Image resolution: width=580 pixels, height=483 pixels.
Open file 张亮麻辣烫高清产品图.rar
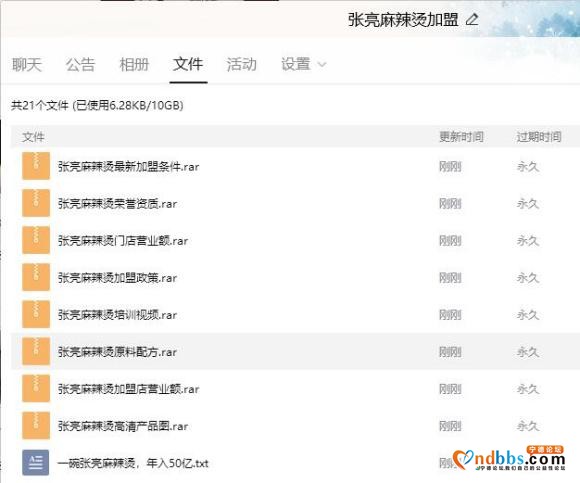coord(123,426)
